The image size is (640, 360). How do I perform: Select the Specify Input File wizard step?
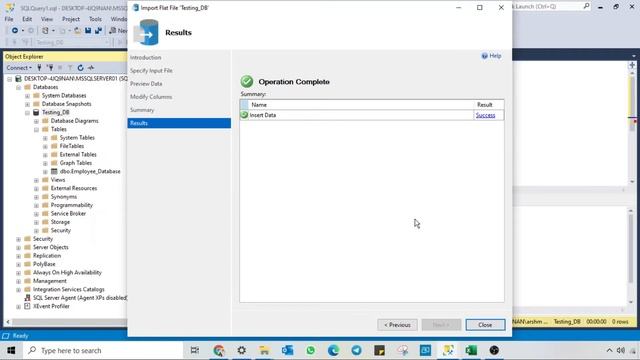151,71
